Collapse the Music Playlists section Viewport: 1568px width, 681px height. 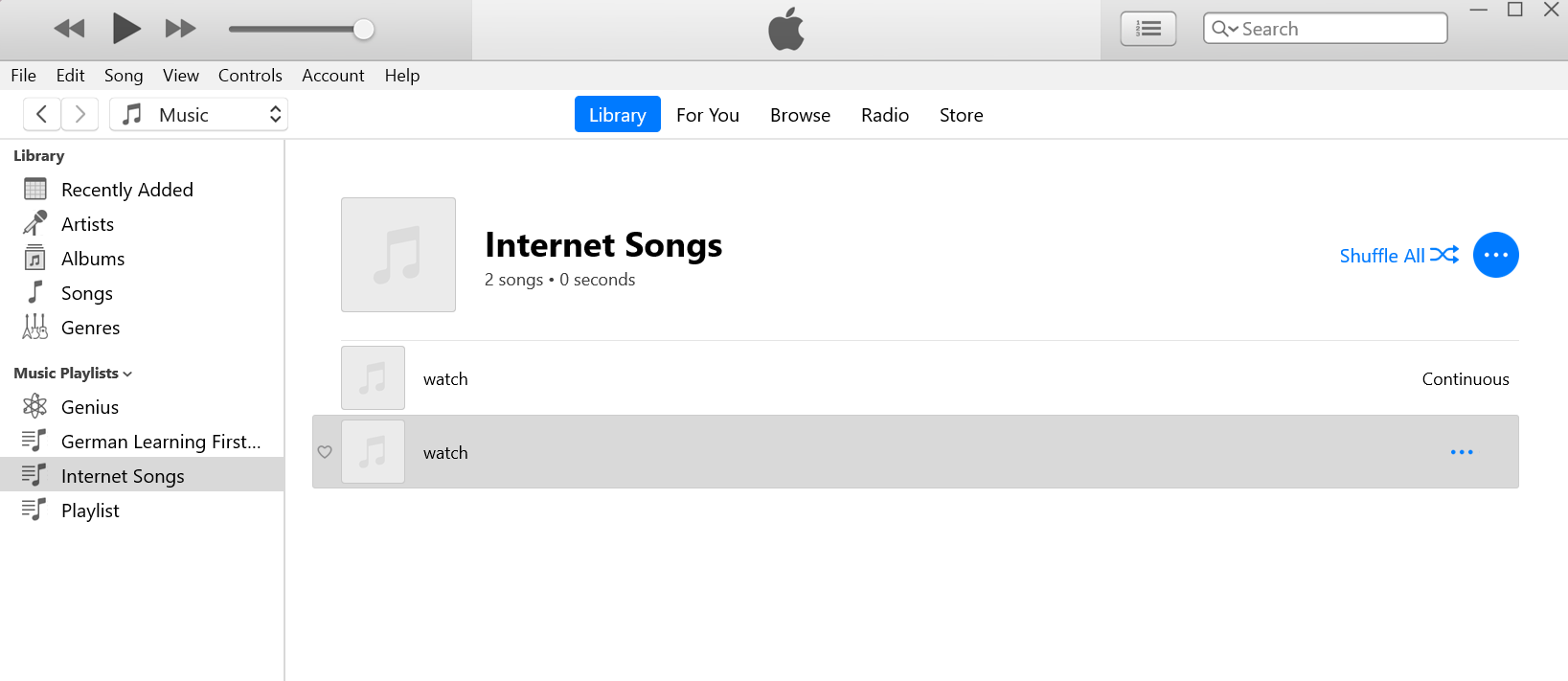click(x=128, y=374)
